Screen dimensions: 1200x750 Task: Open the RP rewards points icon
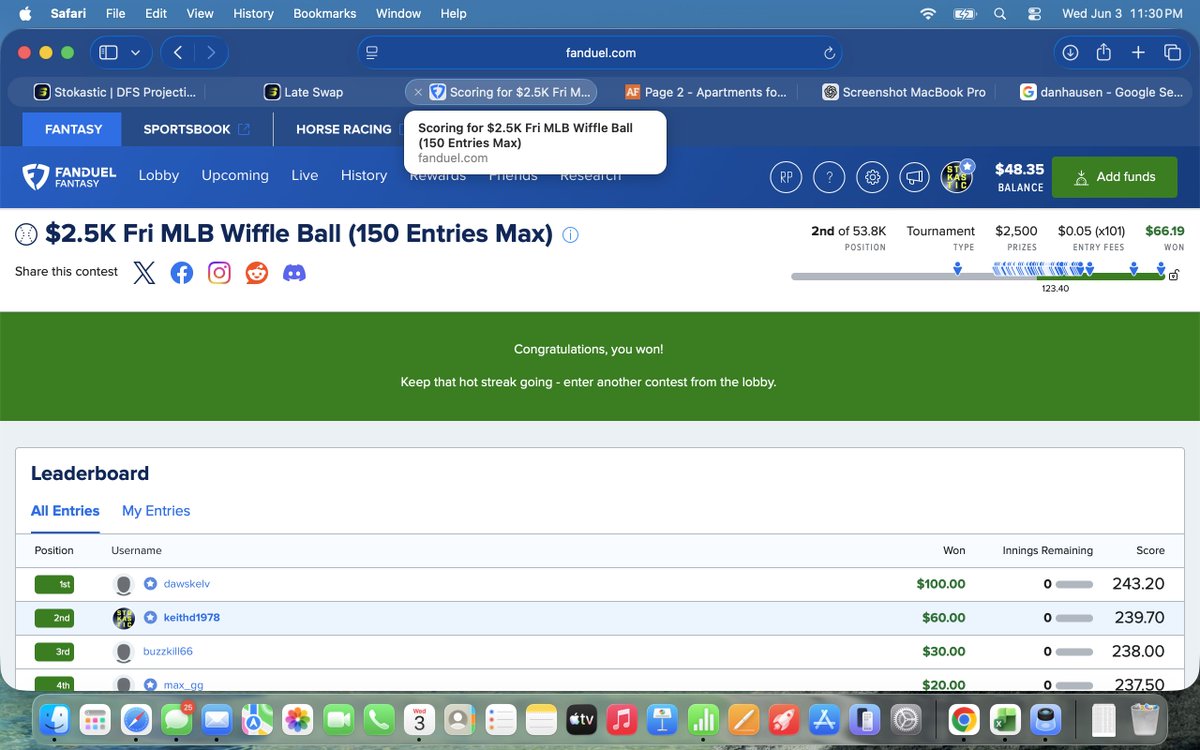coord(786,177)
